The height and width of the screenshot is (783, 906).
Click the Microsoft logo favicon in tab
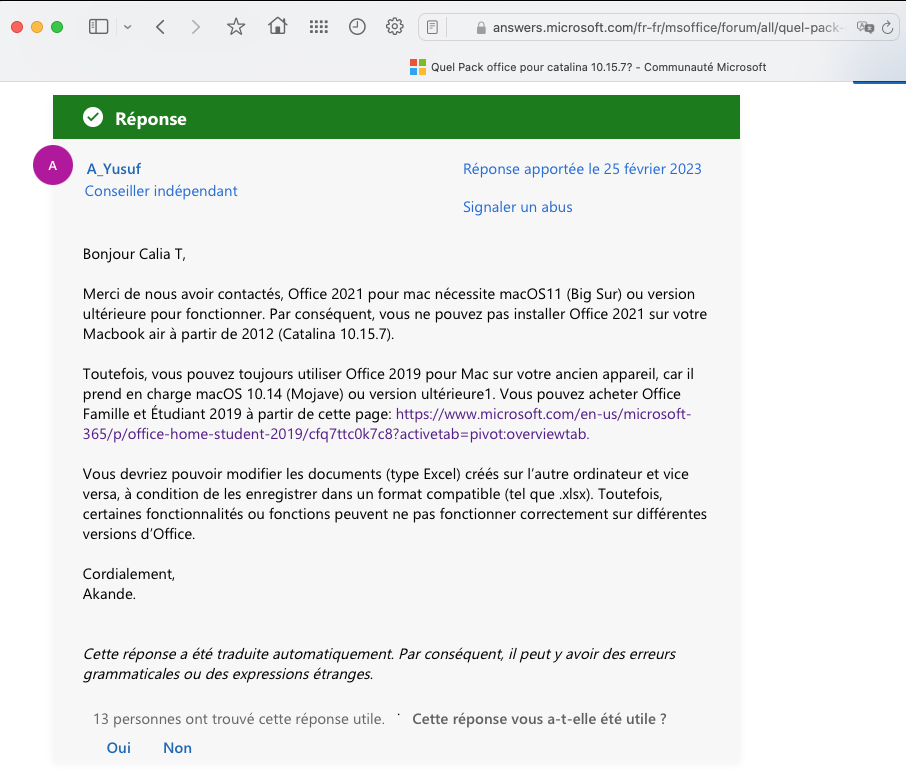pyautogui.click(x=418, y=67)
